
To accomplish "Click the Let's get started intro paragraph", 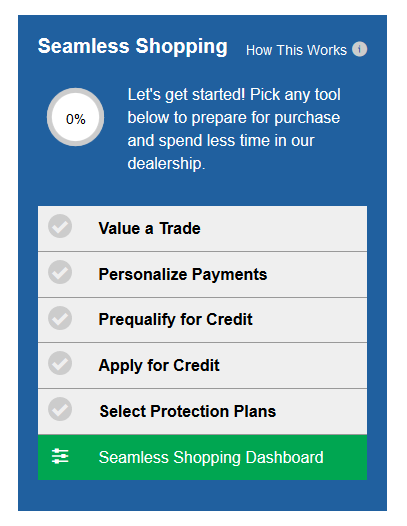I will pos(234,129).
